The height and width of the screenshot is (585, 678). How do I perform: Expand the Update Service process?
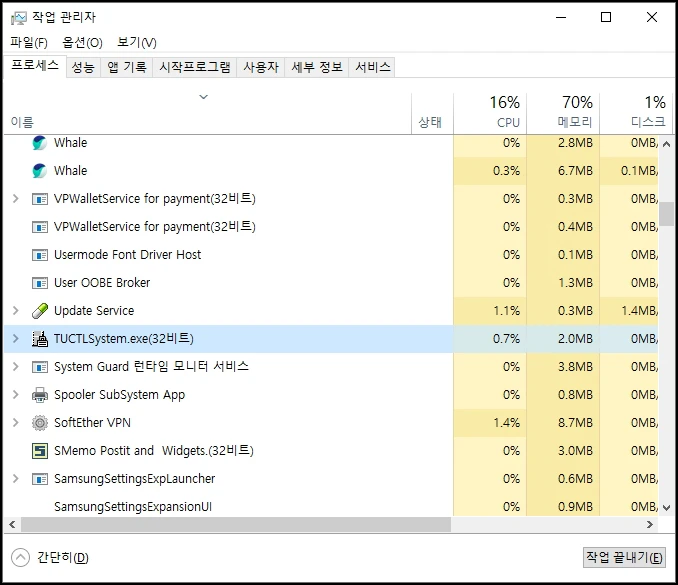(16, 311)
